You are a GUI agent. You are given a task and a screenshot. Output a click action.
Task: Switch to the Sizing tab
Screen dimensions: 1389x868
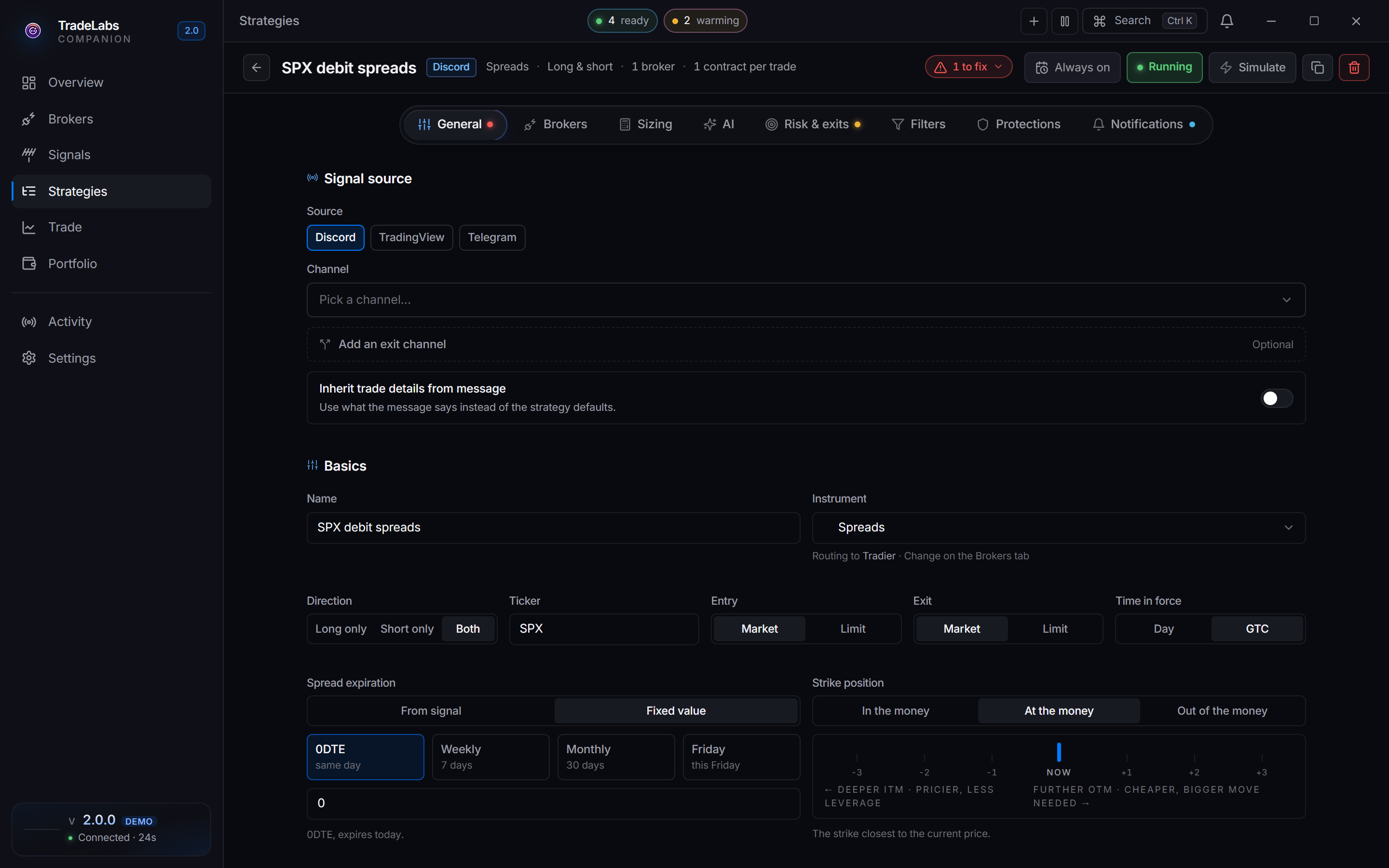click(x=646, y=124)
